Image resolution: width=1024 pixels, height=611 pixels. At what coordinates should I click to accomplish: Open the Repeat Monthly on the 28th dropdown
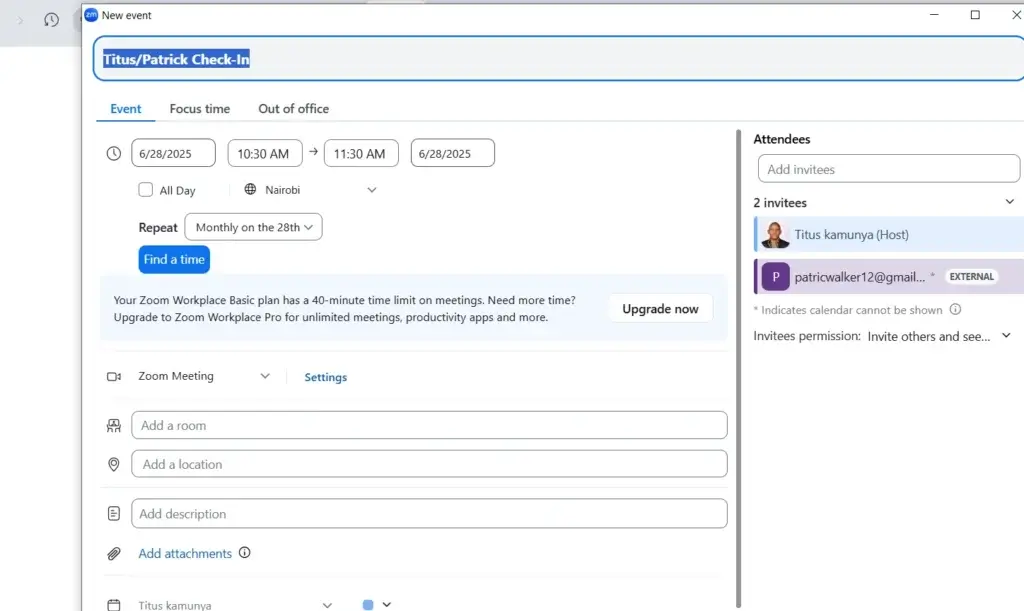pos(253,227)
